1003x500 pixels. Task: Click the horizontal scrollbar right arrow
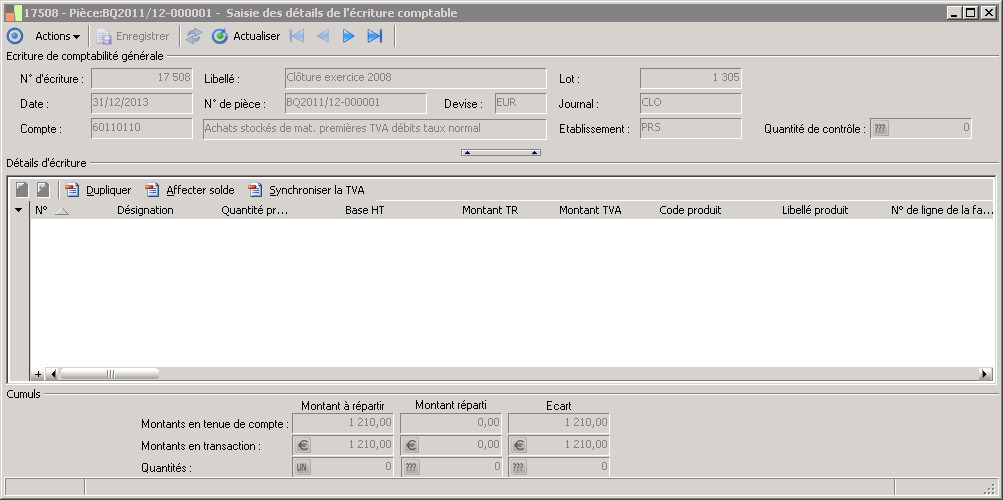[x=987, y=374]
